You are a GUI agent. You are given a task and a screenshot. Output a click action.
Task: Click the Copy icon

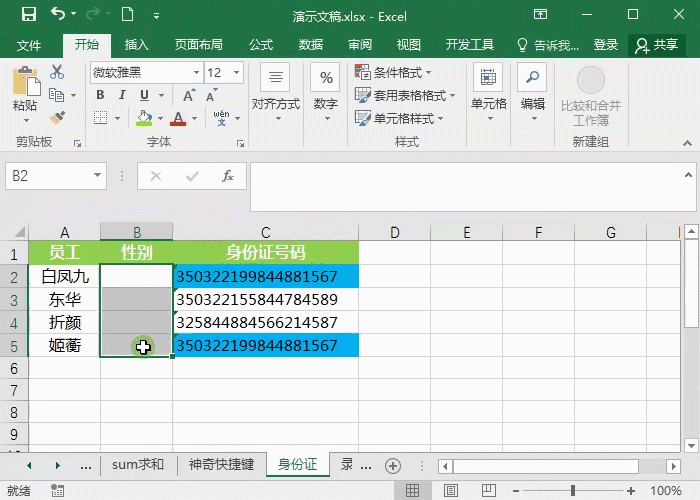(57, 95)
